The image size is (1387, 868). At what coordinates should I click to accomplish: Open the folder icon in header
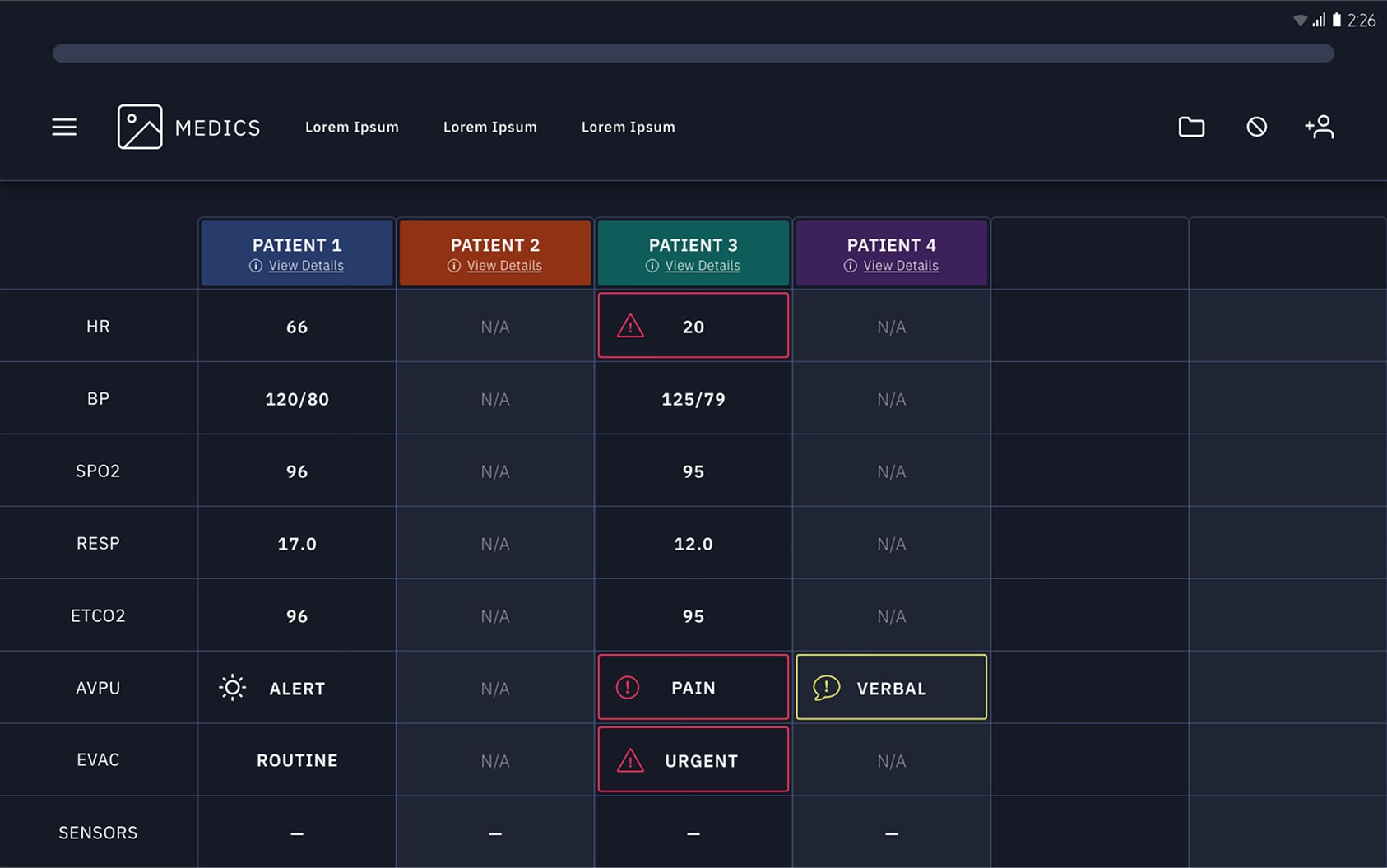tap(1191, 127)
